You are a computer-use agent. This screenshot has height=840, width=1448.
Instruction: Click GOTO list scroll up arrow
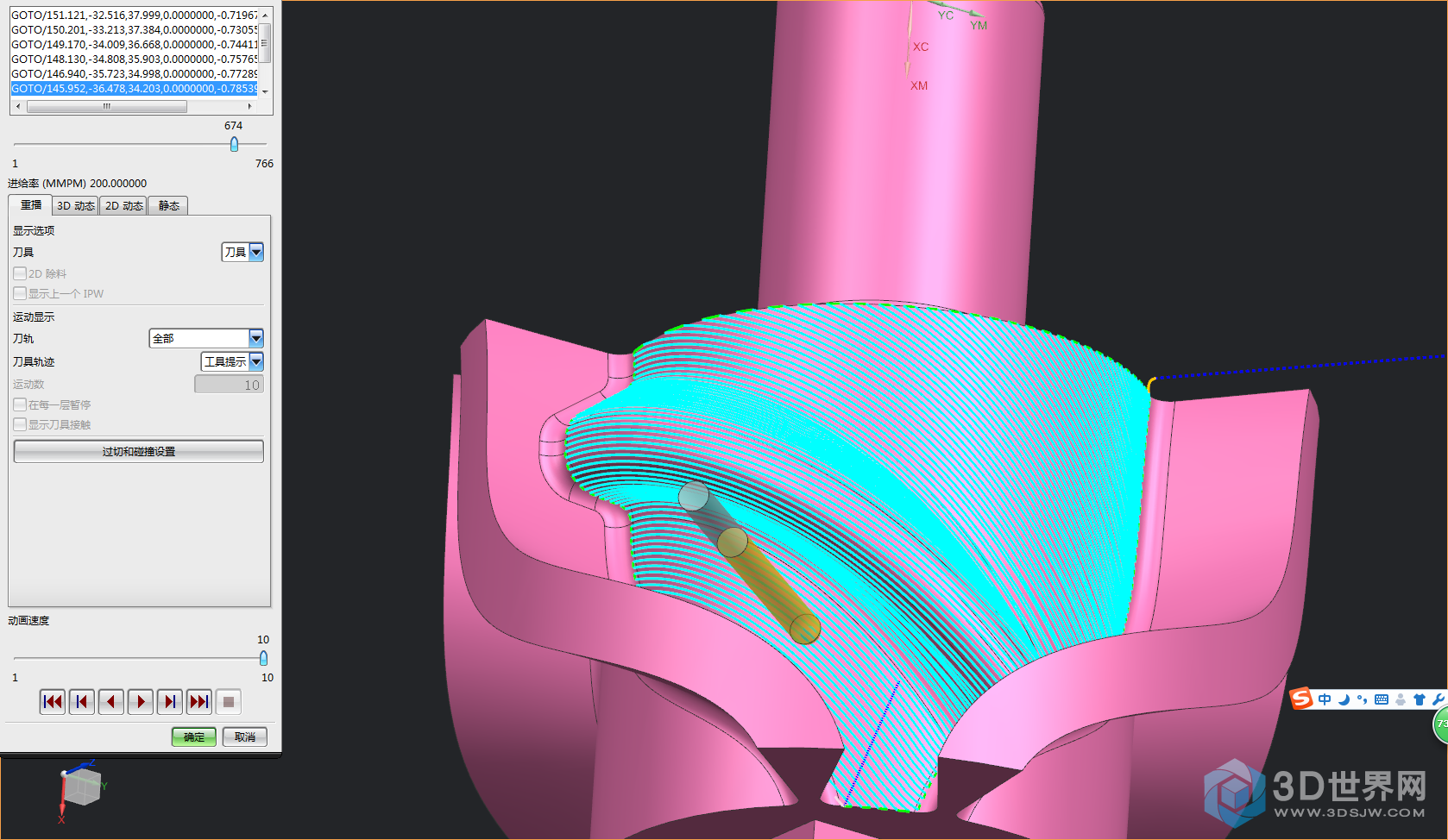tap(265, 16)
